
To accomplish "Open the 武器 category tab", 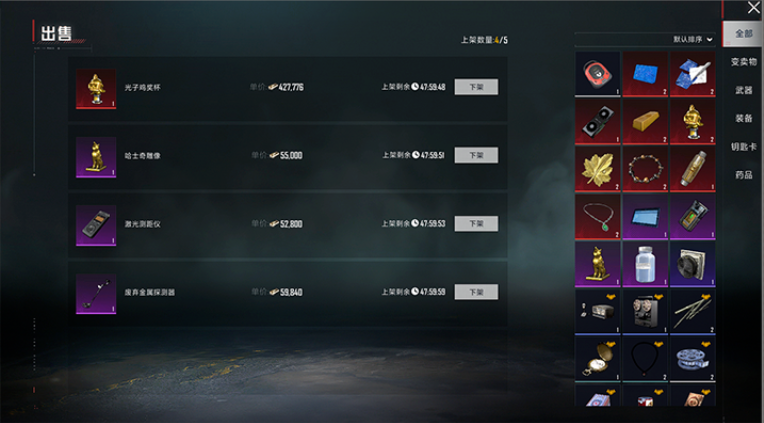I will (744, 90).
